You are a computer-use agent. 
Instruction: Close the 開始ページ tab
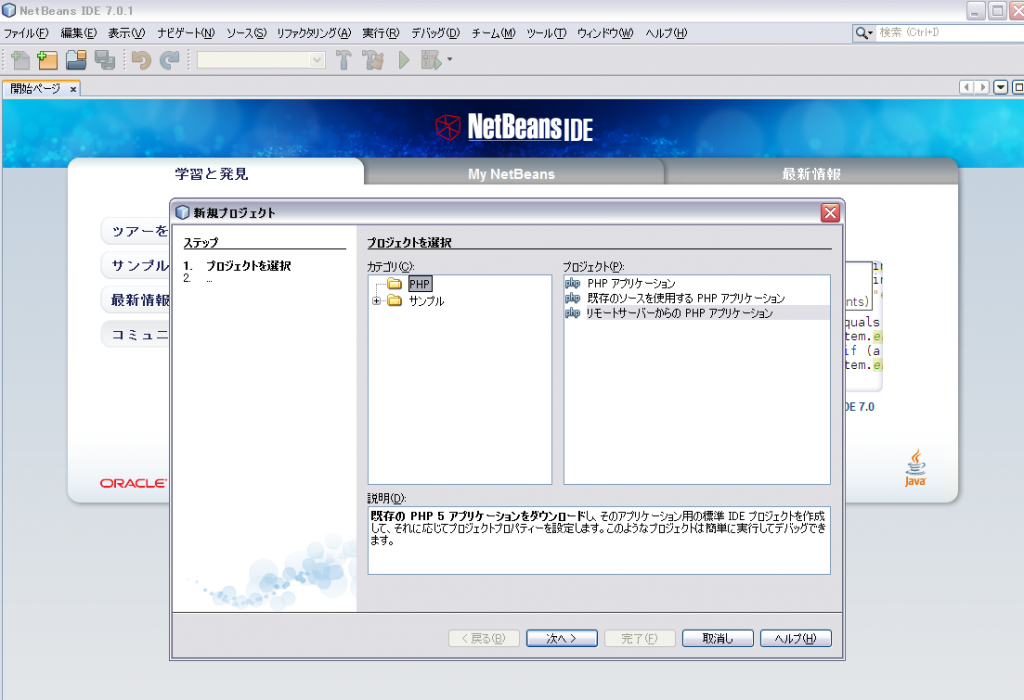point(73,89)
